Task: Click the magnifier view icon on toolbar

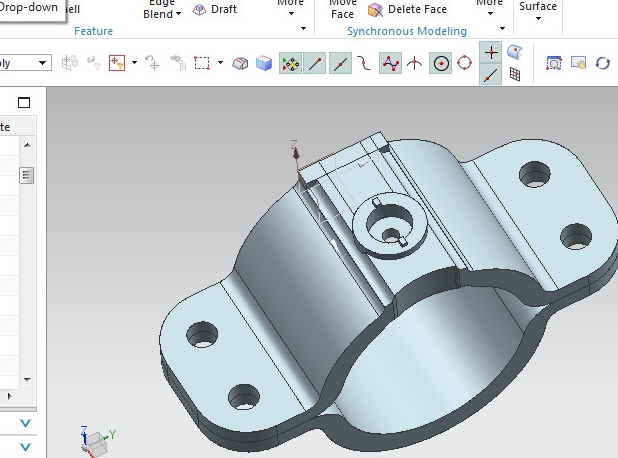Action: point(553,63)
